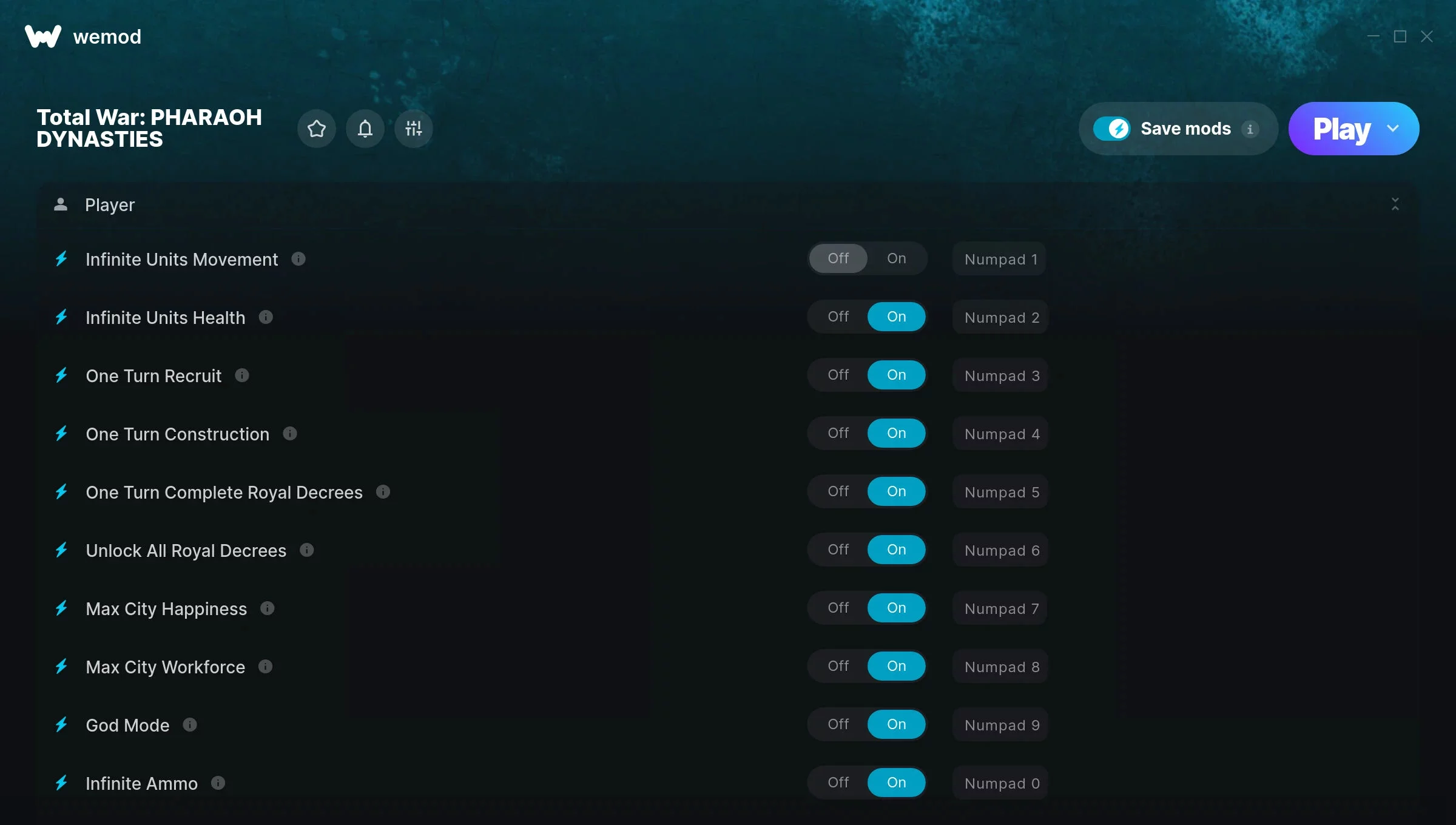Show info for God Mode
Screen dimensions: 1456x825
(x=190, y=725)
